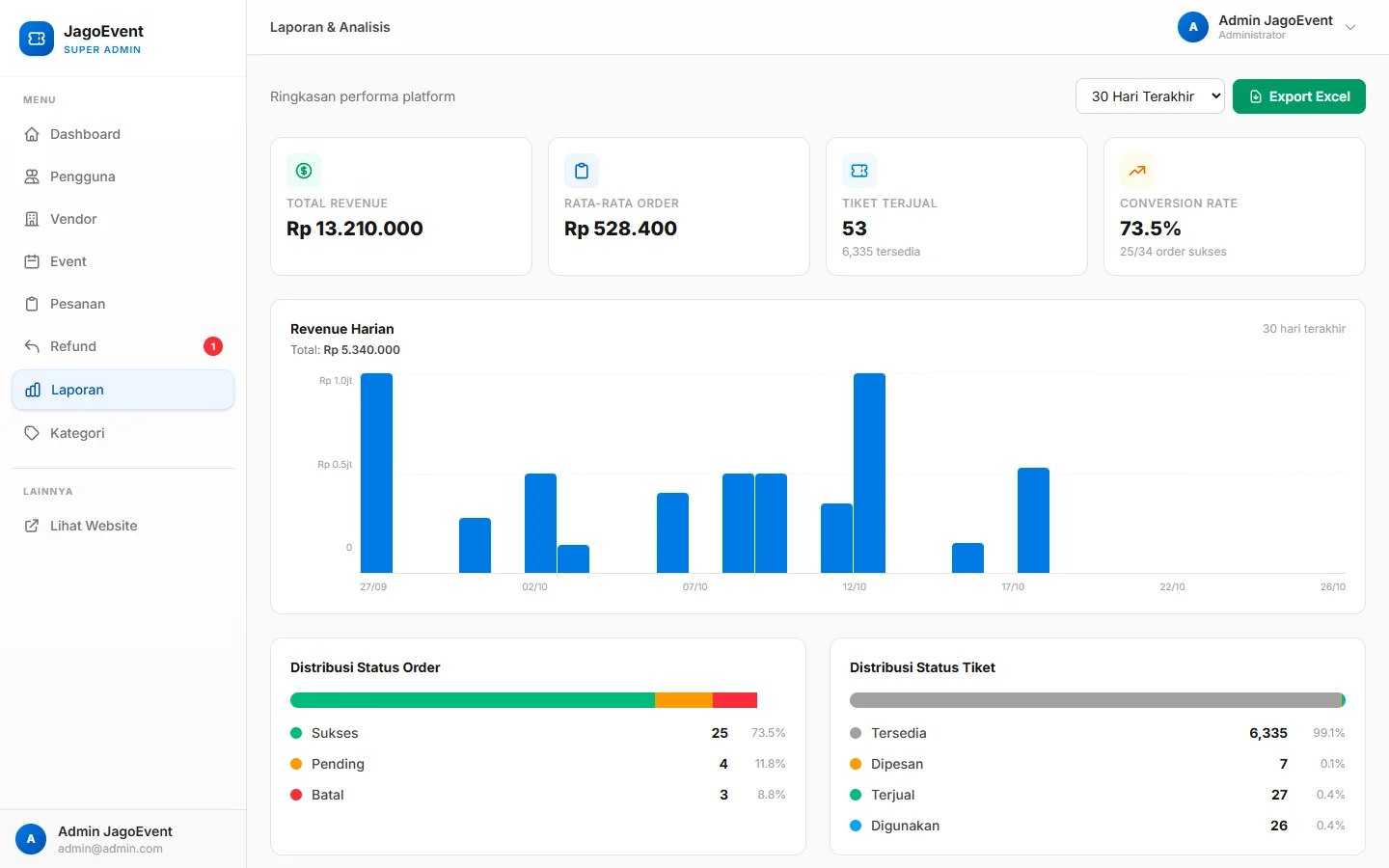Click the Dashboard home icon
This screenshot has height=868, width=1389.
[32, 134]
